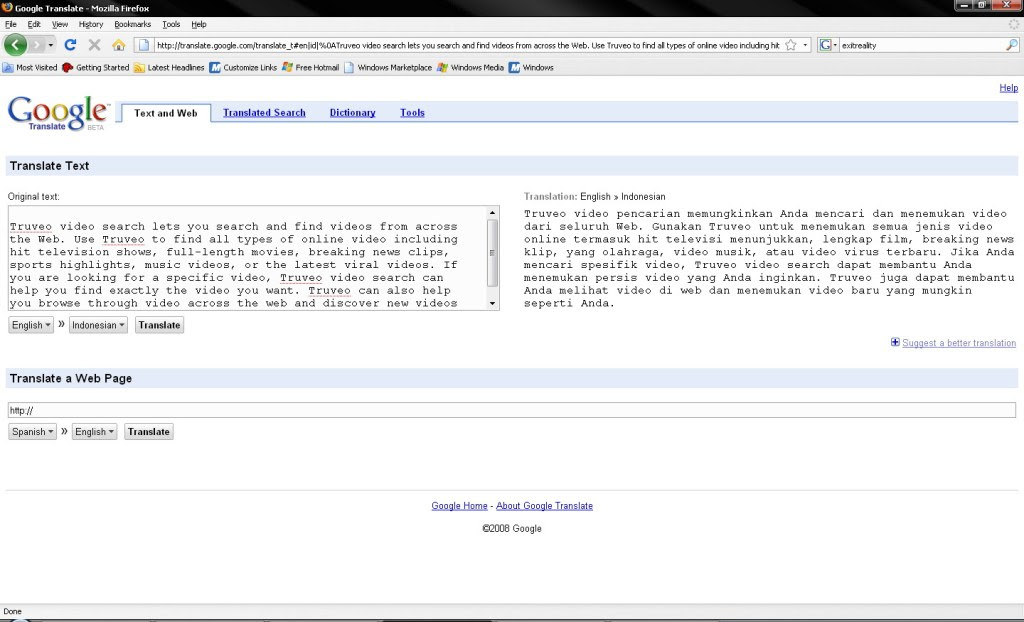Go to the Home page icon
The width and height of the screenshot is (1024, 622).
(x=118, y=45)
